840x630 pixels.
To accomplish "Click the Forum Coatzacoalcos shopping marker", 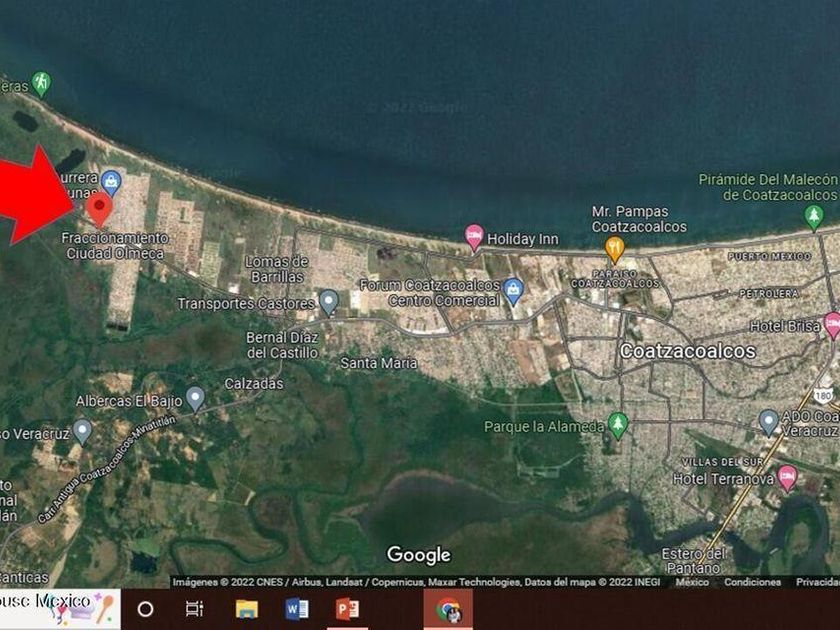I will tap(513, 290).
